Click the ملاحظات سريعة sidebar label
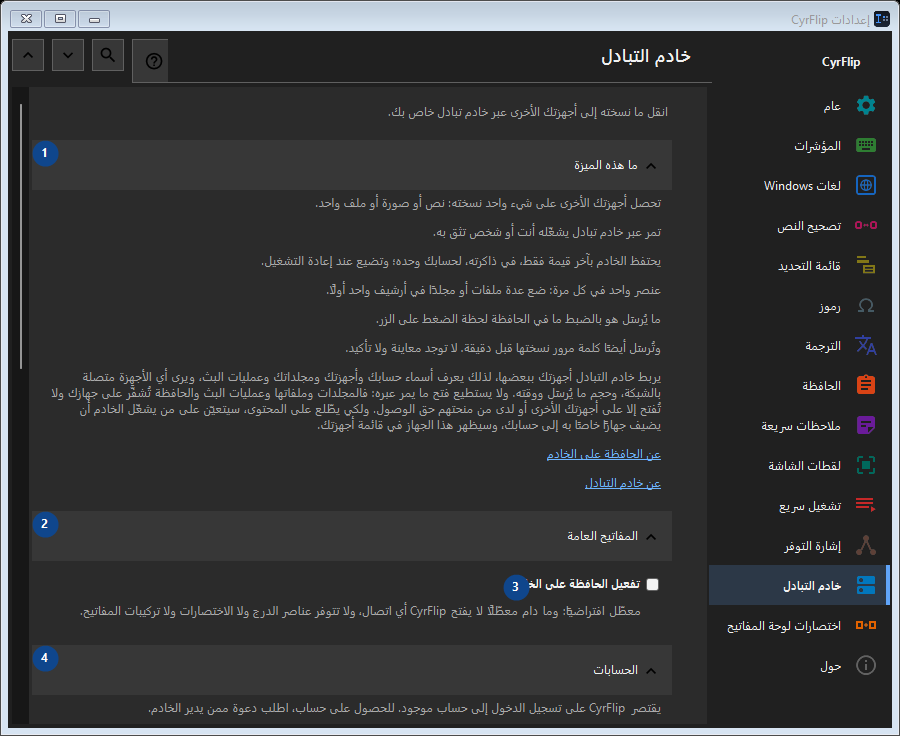Viewport: 900px width, 736px height. point(801,425)
